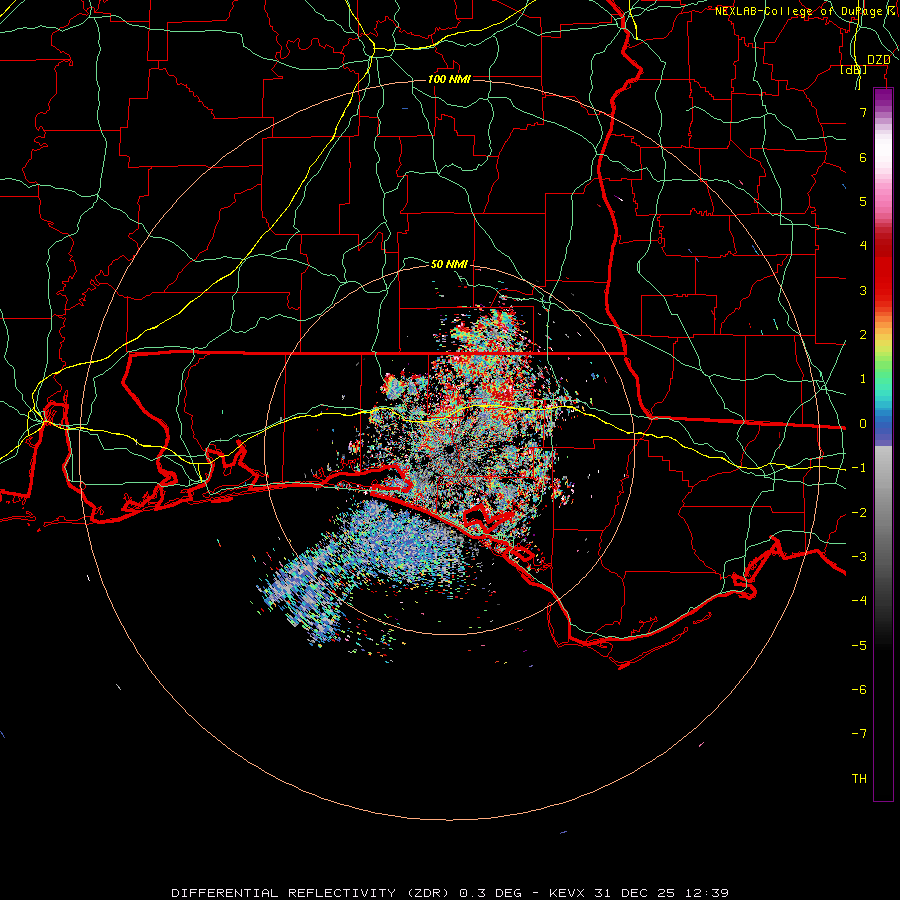900x900 pixels.
Task: Click the NEXLAB-College of DuPage credit text
Action: pyautogui.click(x=799, y=11)
